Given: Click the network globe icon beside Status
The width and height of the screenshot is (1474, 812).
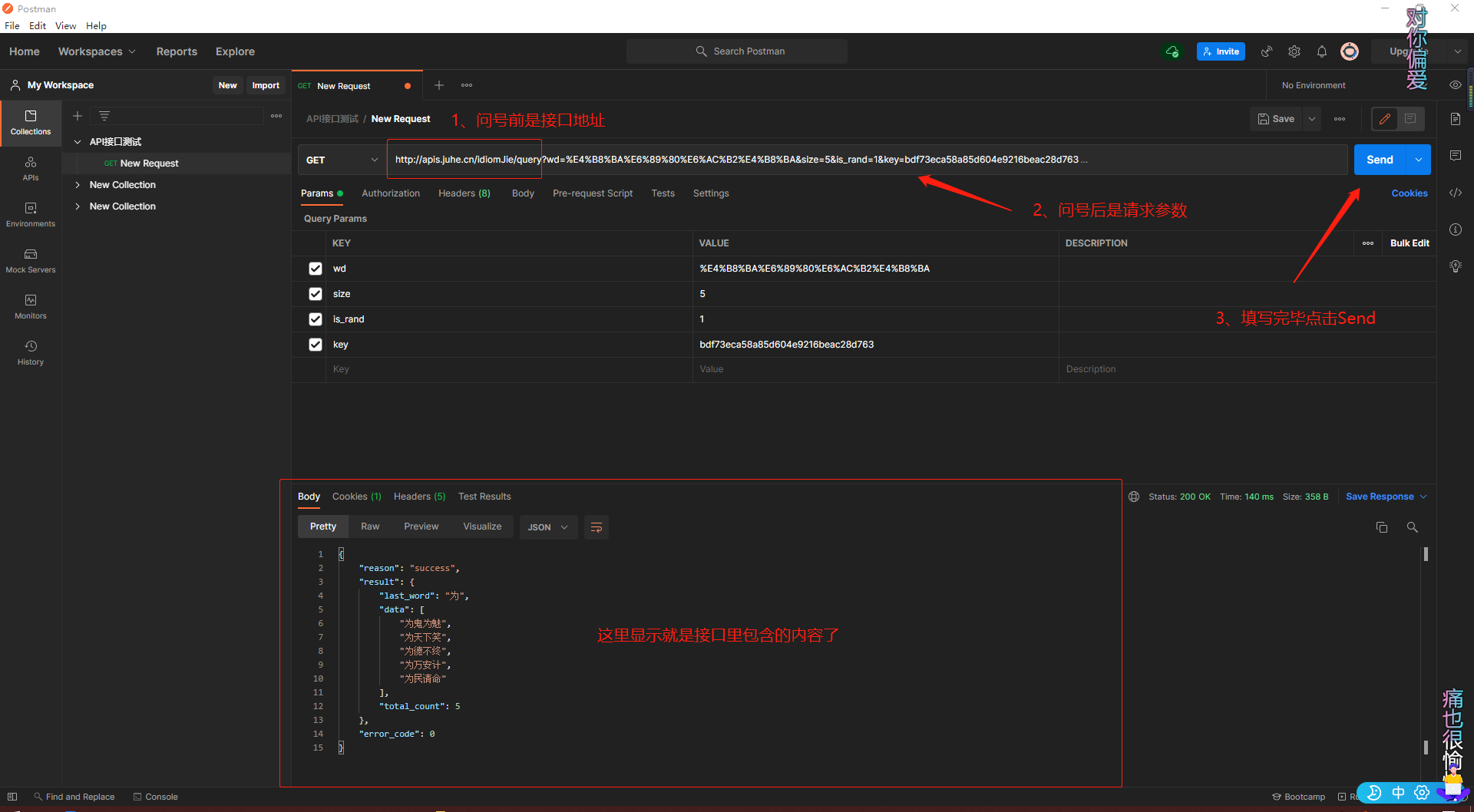Looking at the screenshot, I should [x=1134, y=497].
